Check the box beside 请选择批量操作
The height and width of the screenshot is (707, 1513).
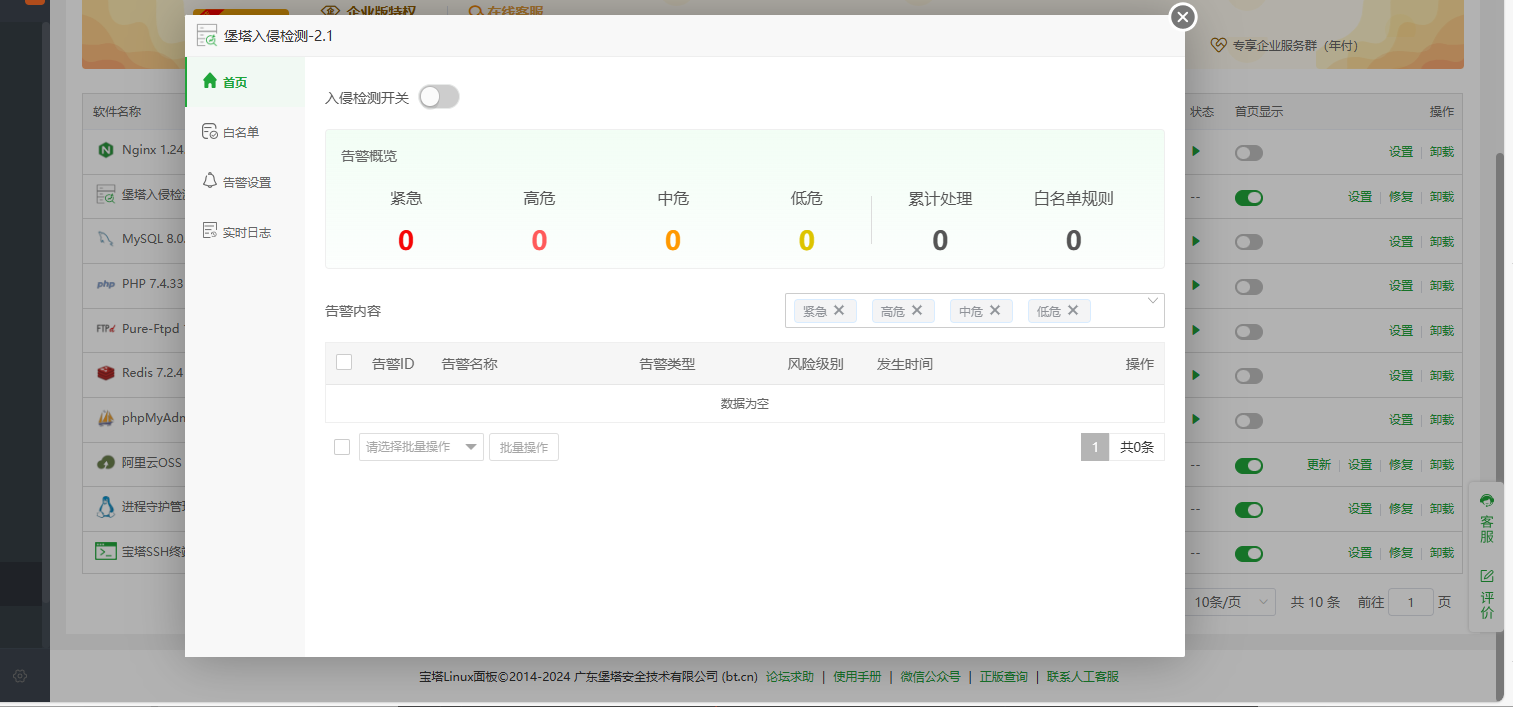tap(342, 447)
